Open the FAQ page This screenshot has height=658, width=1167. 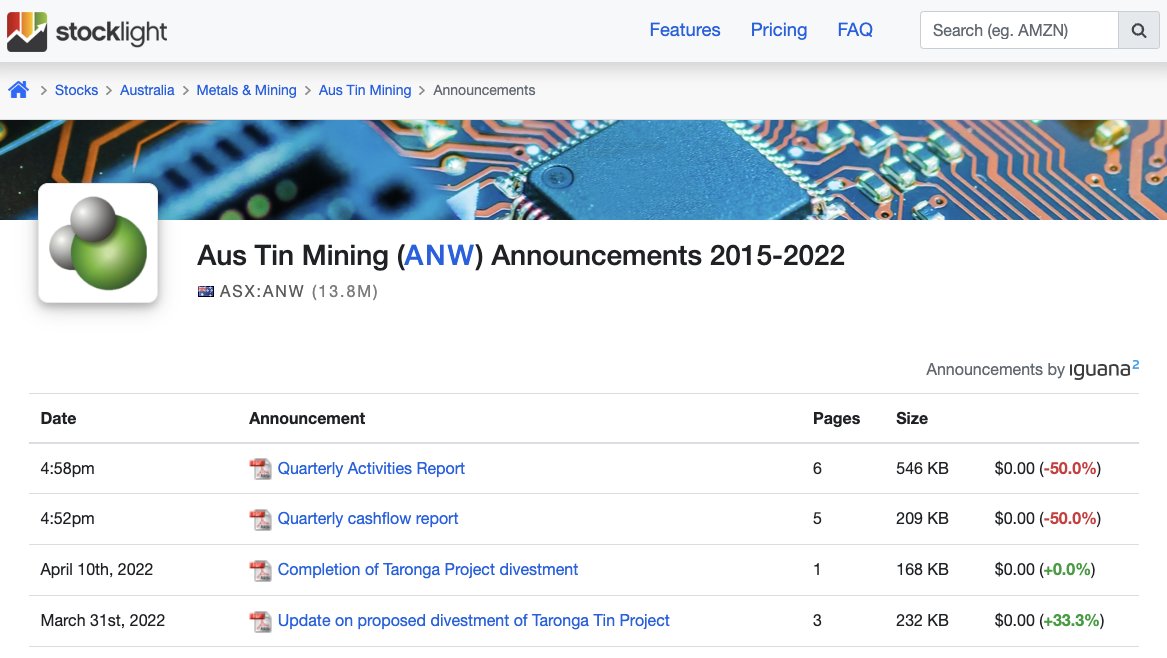coord(854,30)
